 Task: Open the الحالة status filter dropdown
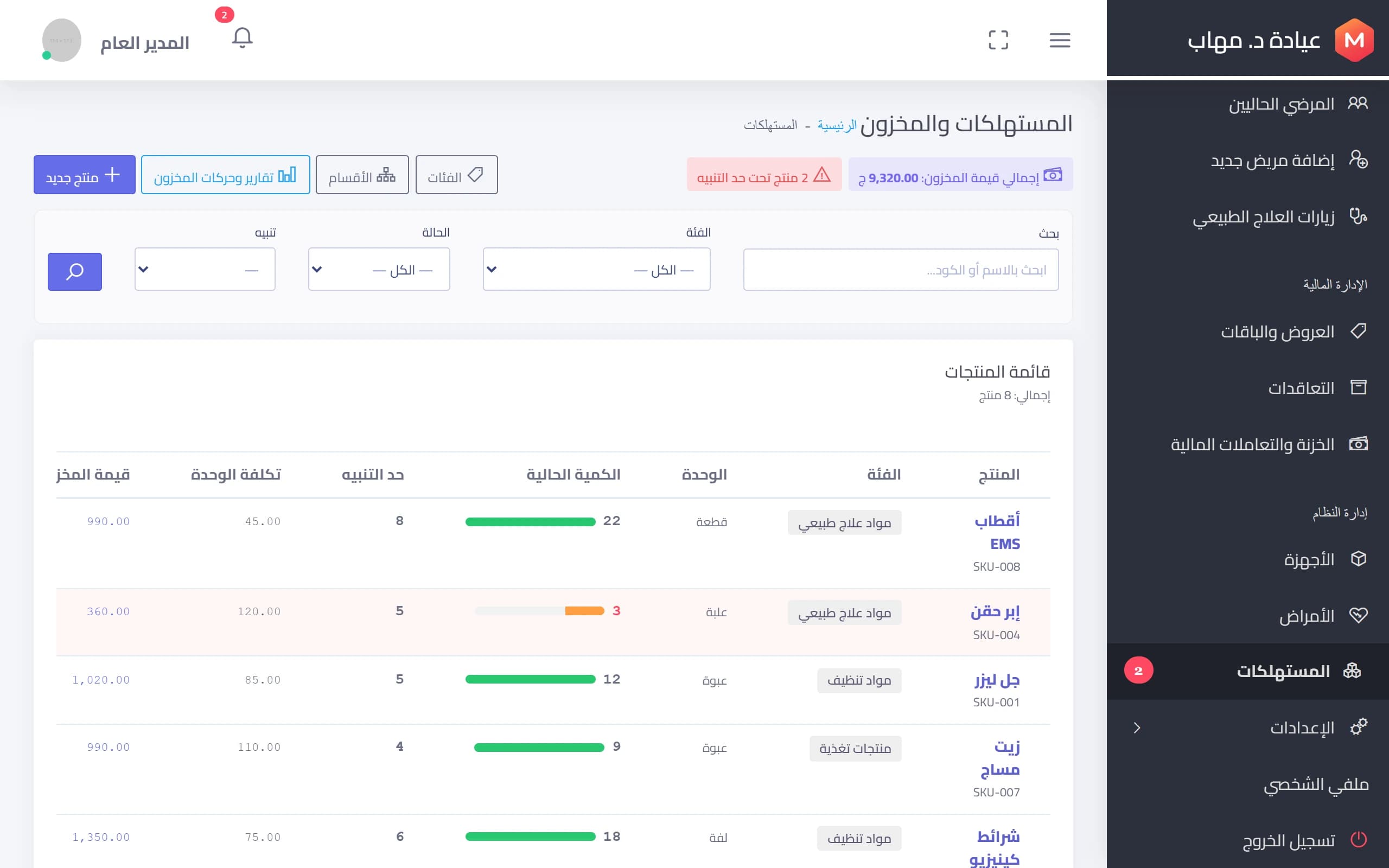click(x=379, y=269)
